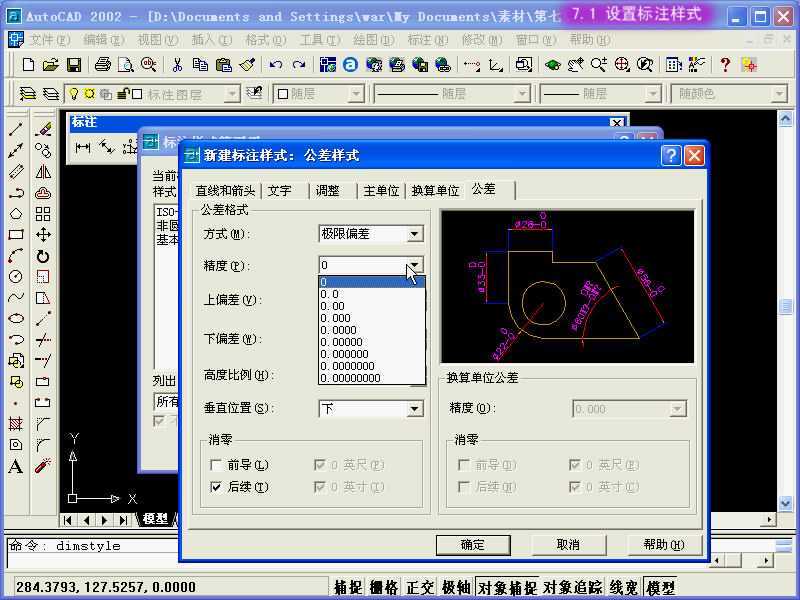The image size is (800, 600).
Task: Click 取消 button in the dialog
Action: coord(568,545)
